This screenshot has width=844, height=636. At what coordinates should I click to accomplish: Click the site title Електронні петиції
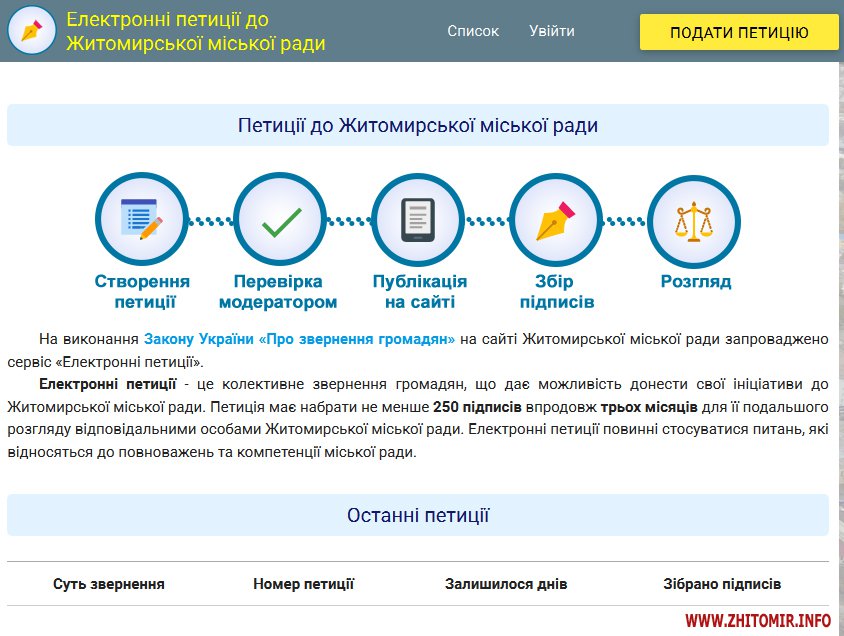pyautogui.click(x=195, y=31)
